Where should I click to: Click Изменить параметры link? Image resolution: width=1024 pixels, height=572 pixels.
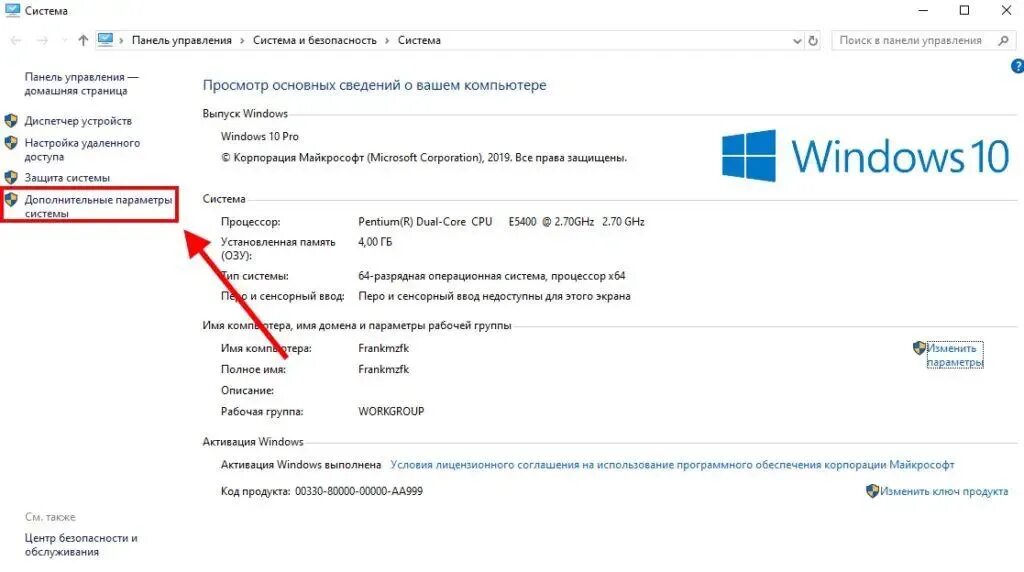(x=955, y=355)
